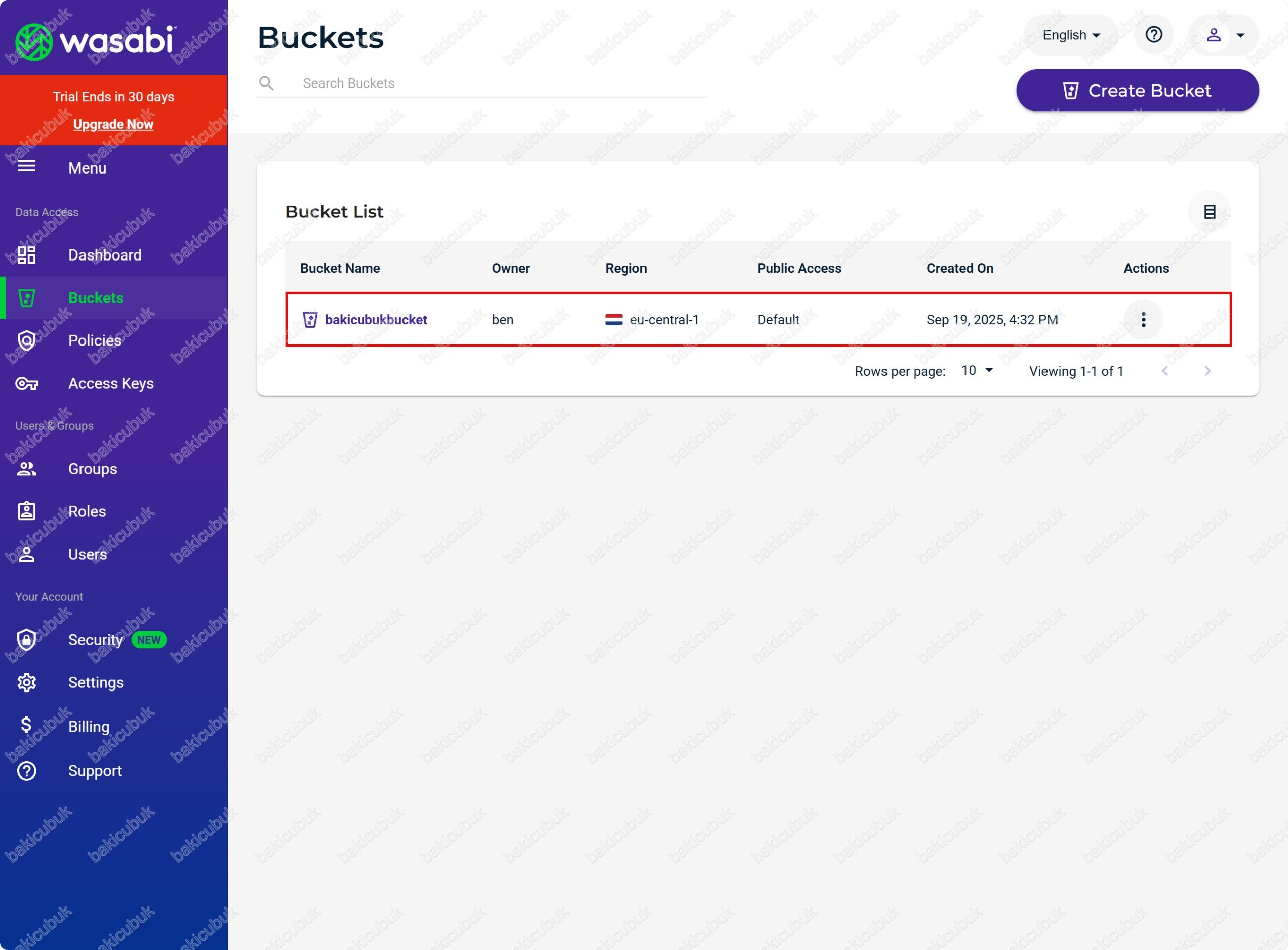Open Dashboard from sidebar icon
This screenshot has height=950, width=1288.
click(27, 255)
